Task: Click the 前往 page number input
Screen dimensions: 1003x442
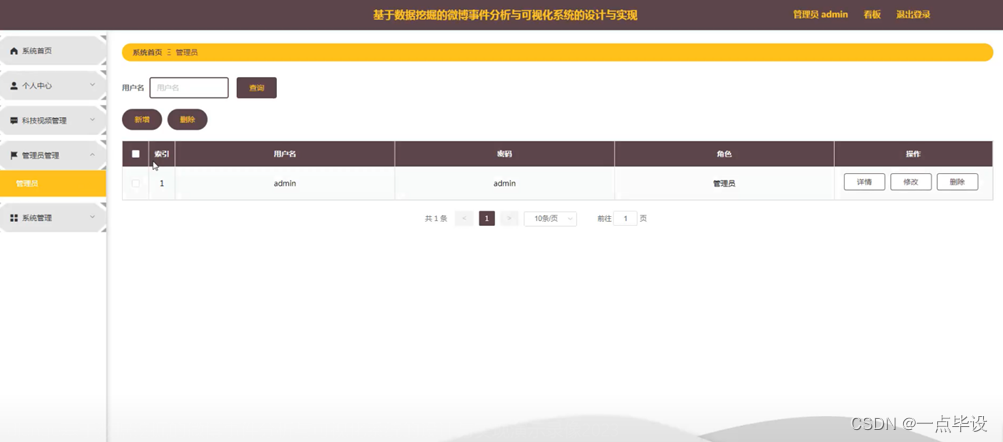Action: [626, 219]
